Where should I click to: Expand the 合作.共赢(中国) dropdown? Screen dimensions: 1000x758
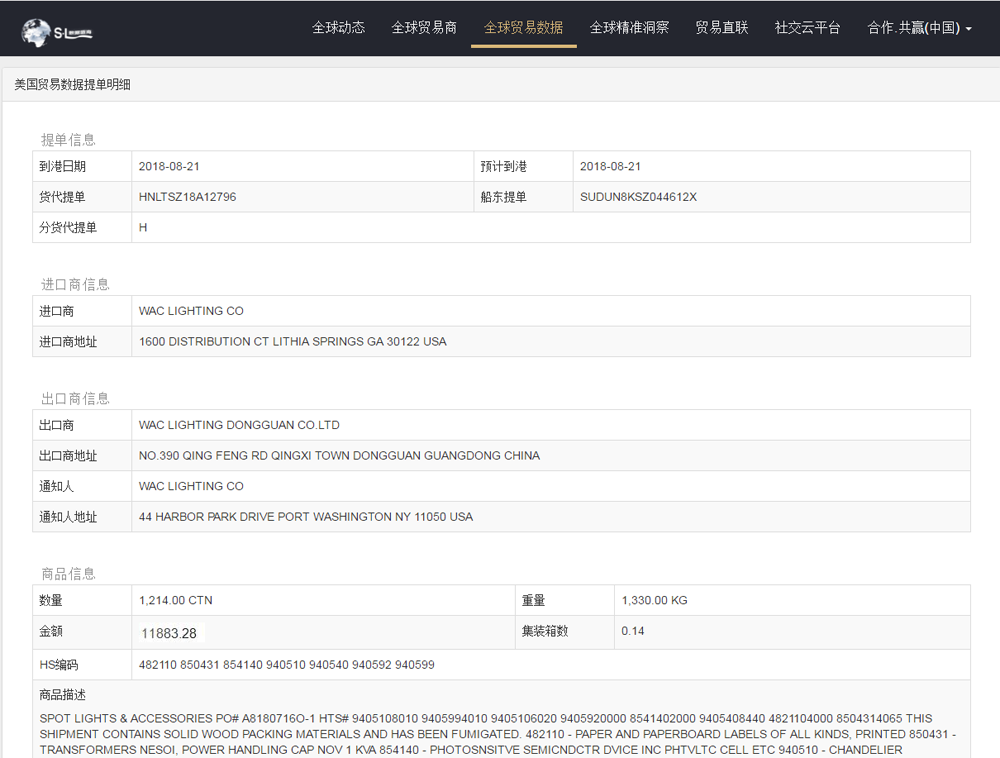[x=919, y=27]
